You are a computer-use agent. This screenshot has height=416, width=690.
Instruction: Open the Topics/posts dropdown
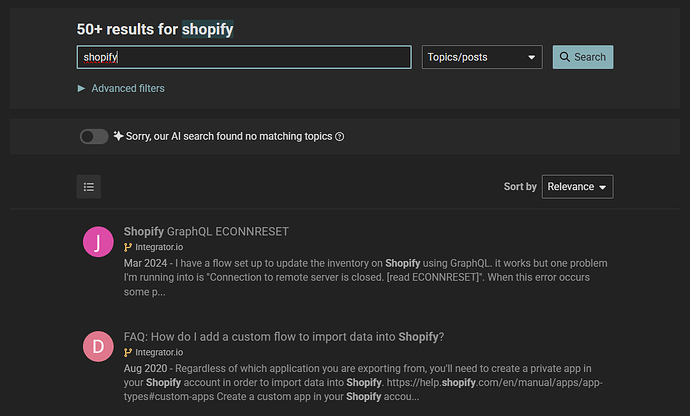[482, 57]
